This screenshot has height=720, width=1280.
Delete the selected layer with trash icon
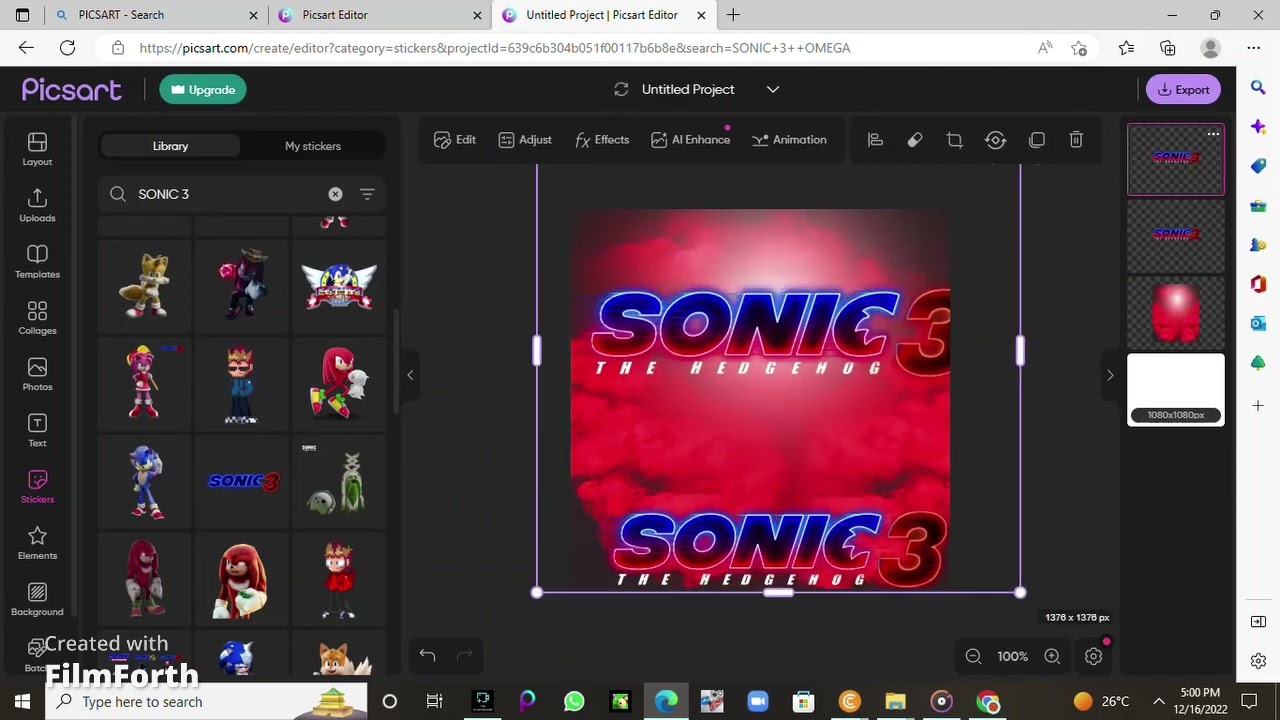coord(1076,140)
